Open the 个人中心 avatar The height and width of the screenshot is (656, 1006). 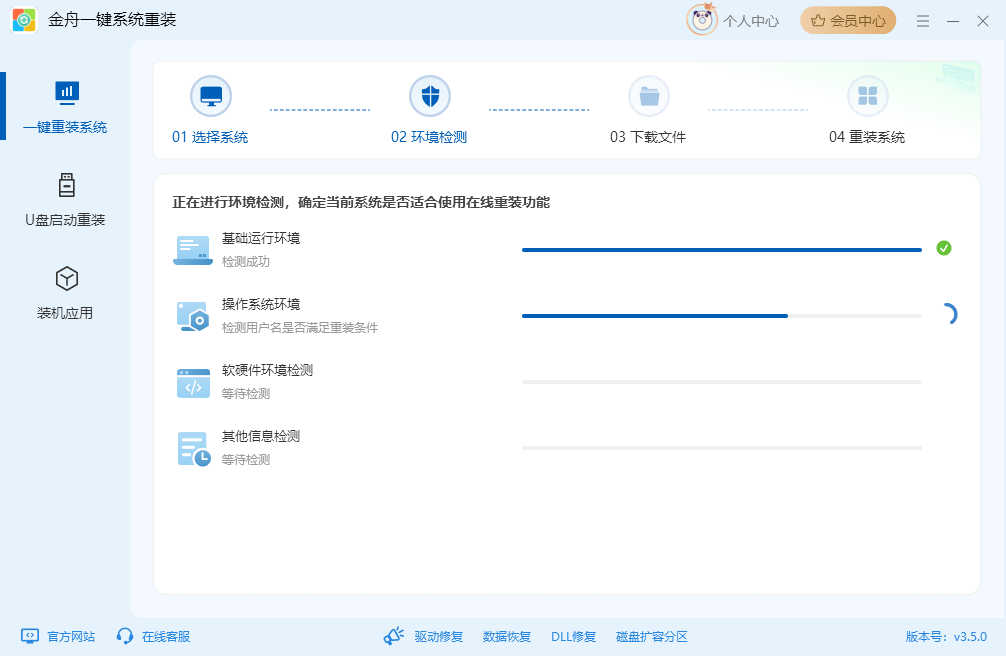click(x=700, y=20)
